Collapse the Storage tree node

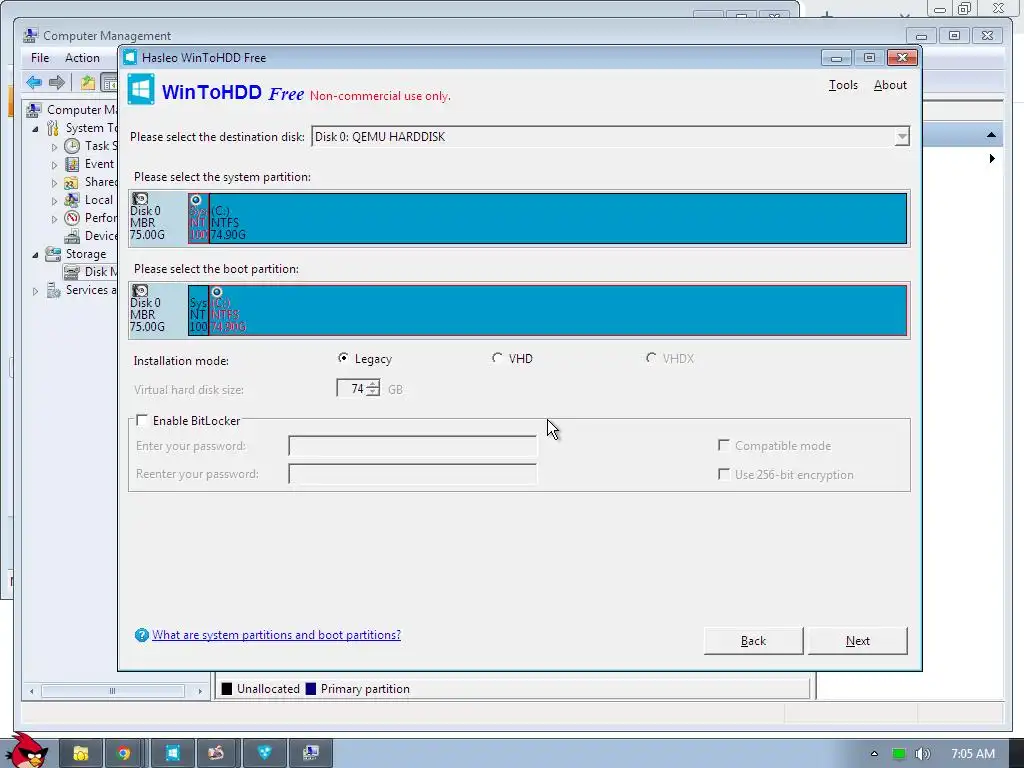point(35,255)
